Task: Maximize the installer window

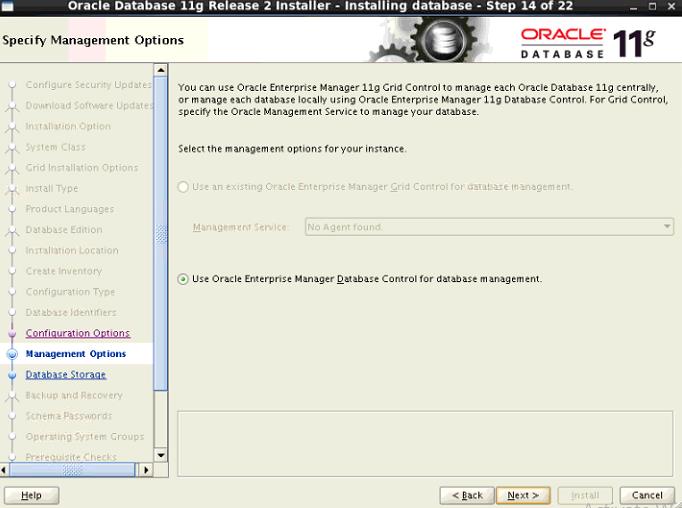Action: click(652, 7)
